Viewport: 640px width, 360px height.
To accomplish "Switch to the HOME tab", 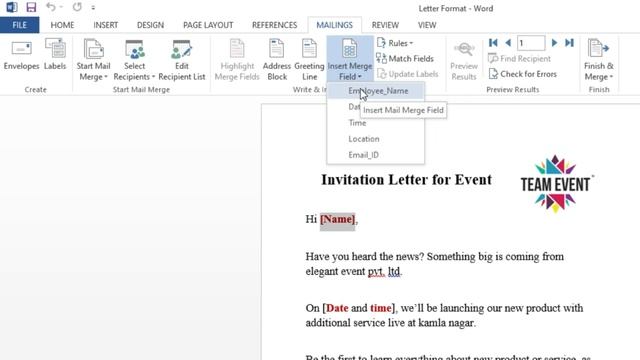I will pyautogui.click(x=62, y=25).
